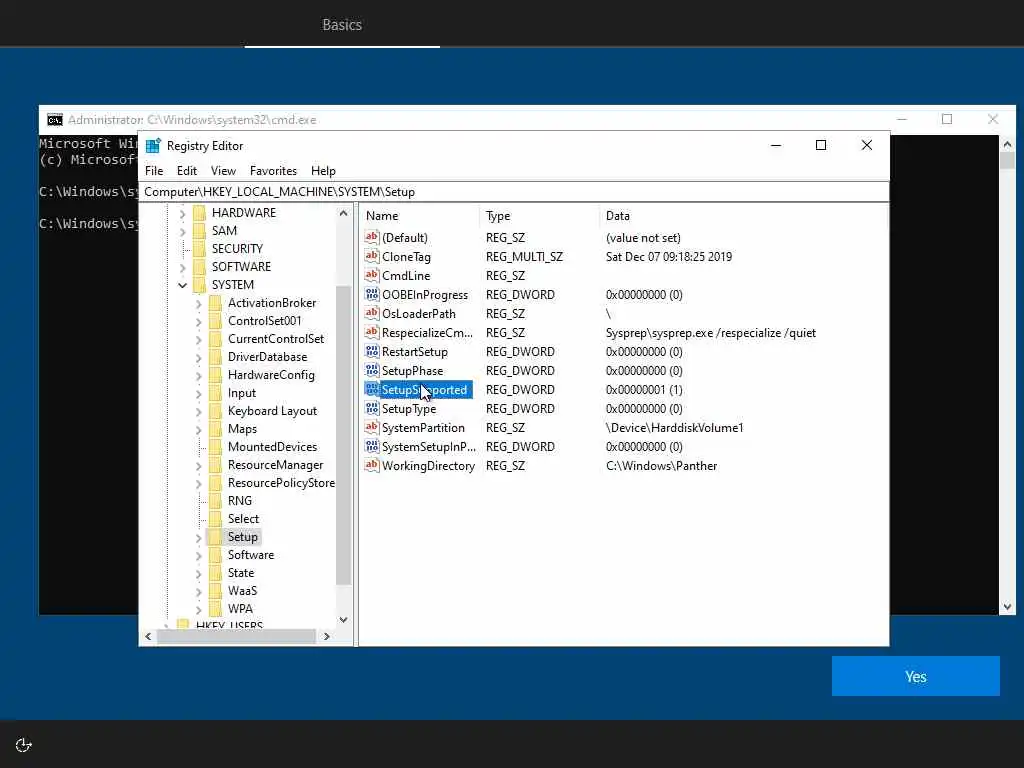
Task: Click the ControlSet001 folder icon
Action: [216, 321]
